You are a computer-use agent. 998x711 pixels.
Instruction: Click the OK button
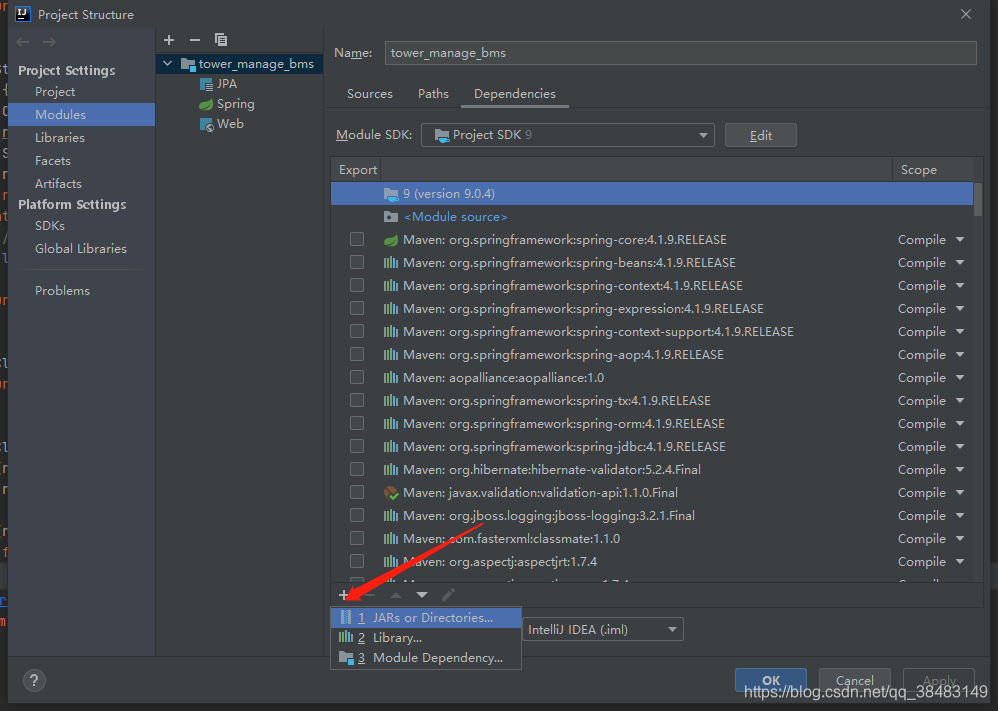tap(771, 680)
